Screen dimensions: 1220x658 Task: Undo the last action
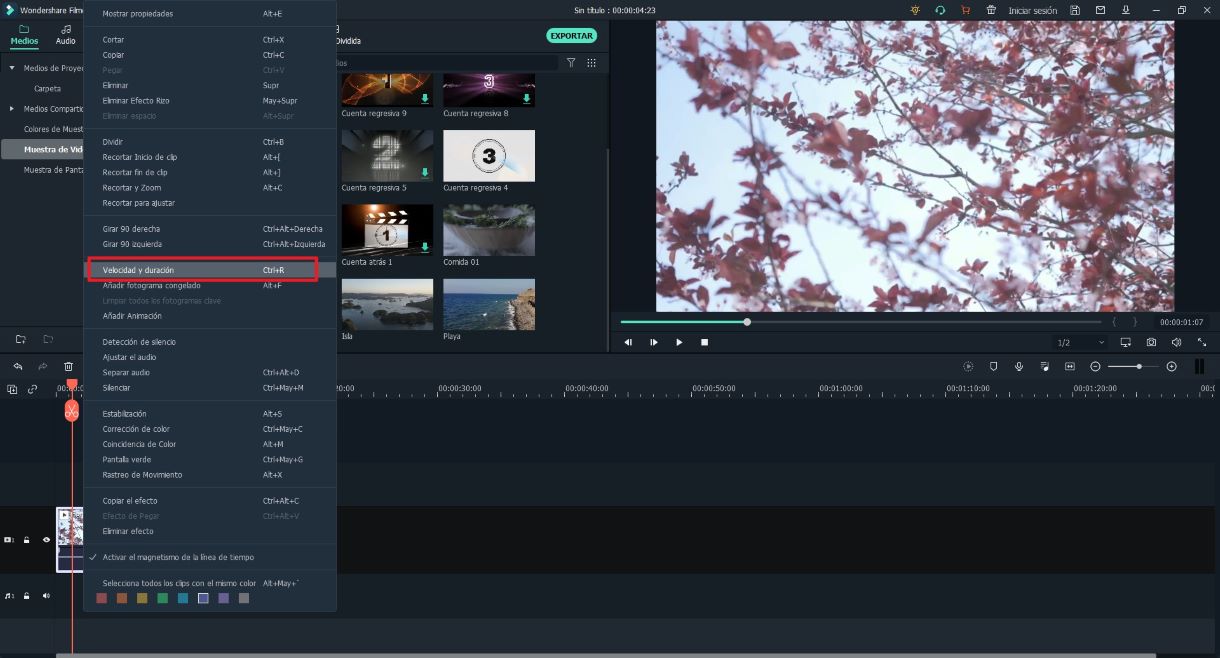[17, 367]
